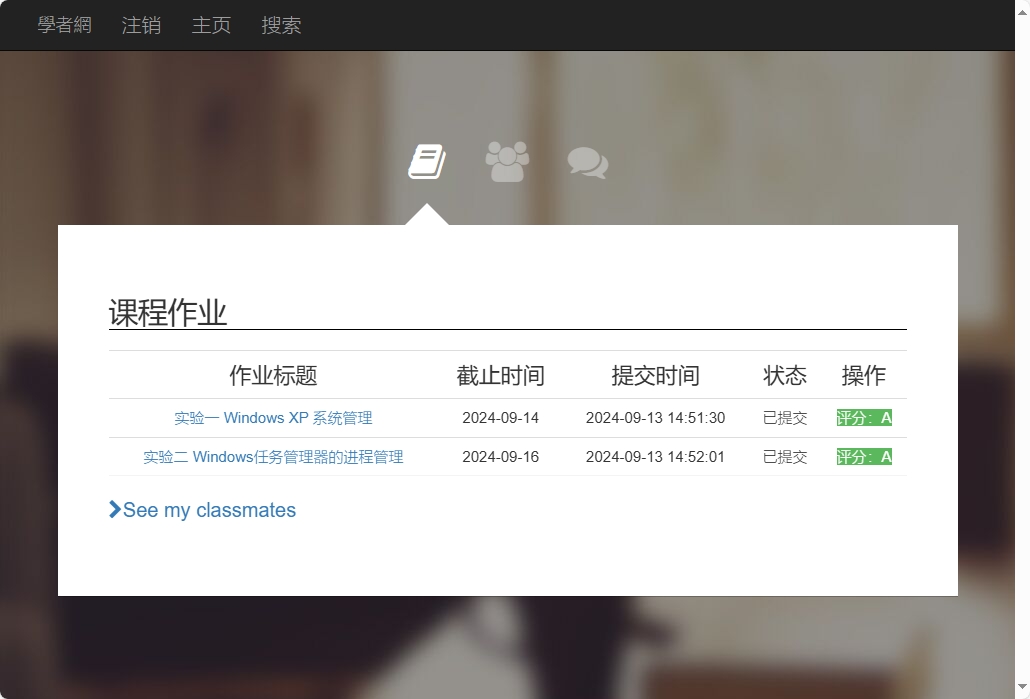Sort by the 截止时间 column header

click(x=500, y=375)
